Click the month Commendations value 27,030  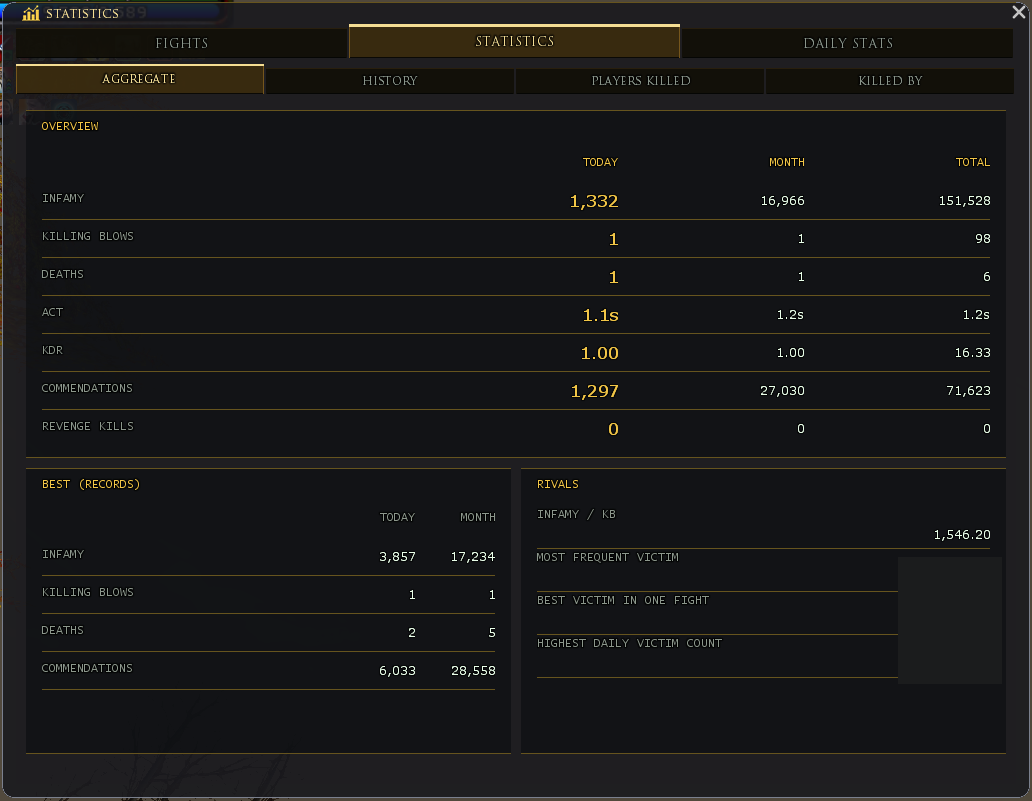782,391
